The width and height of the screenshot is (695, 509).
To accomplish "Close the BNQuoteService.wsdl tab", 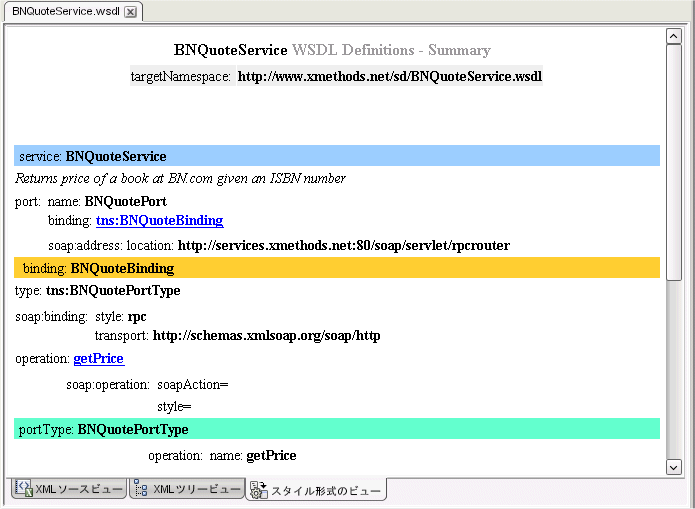I will [x=130, y=12].
